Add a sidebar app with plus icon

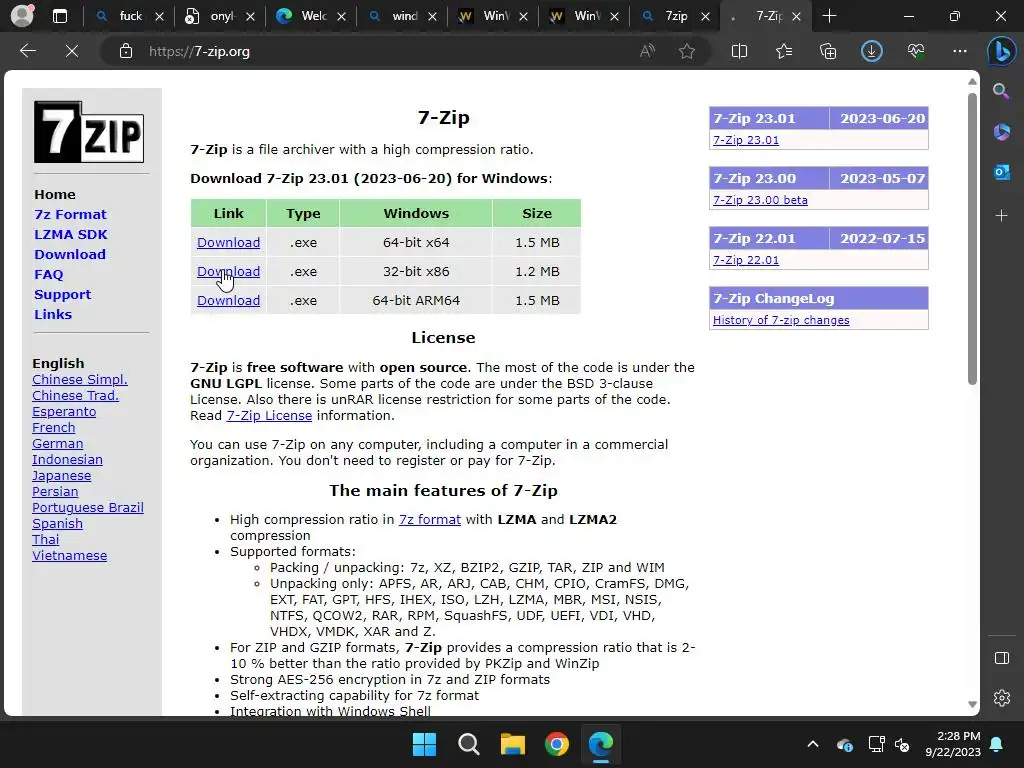[1001, 216]
